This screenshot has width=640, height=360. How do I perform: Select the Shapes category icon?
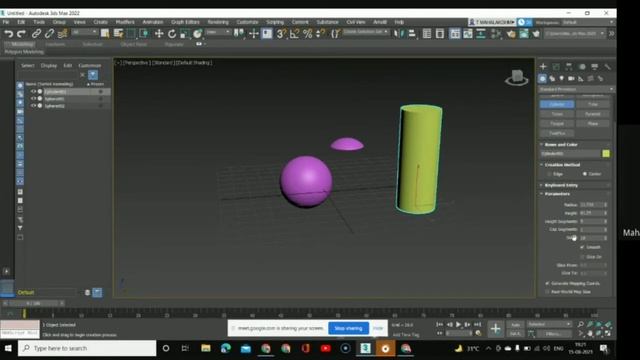(x=552, y=78)
